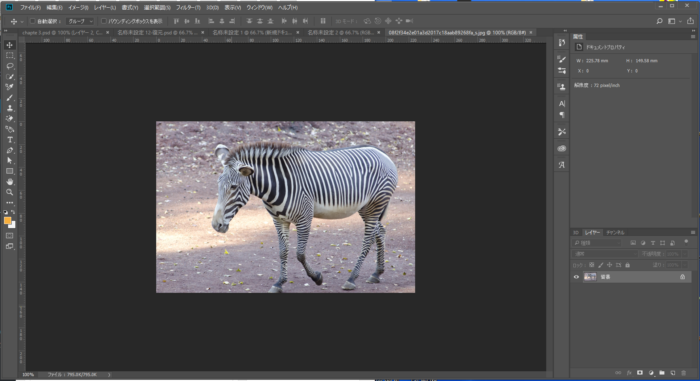Open the Clone Source stamp panel icon

pyautogui.click(x=562, y=87)
